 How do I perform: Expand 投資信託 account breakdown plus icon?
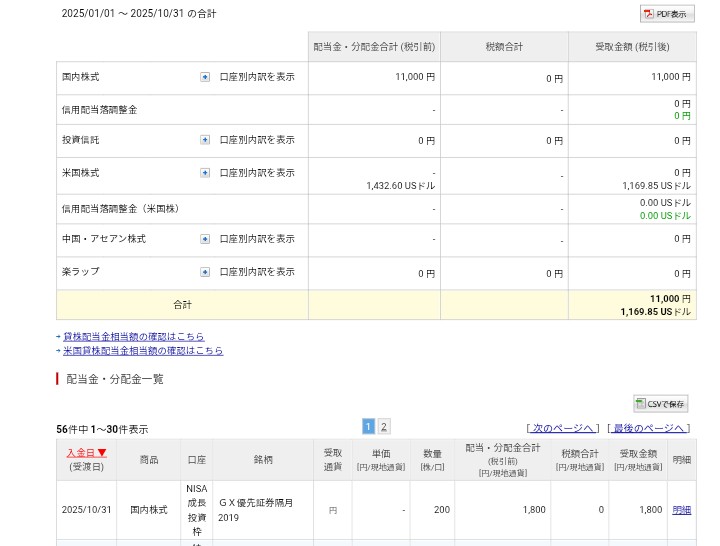(205, 141)
